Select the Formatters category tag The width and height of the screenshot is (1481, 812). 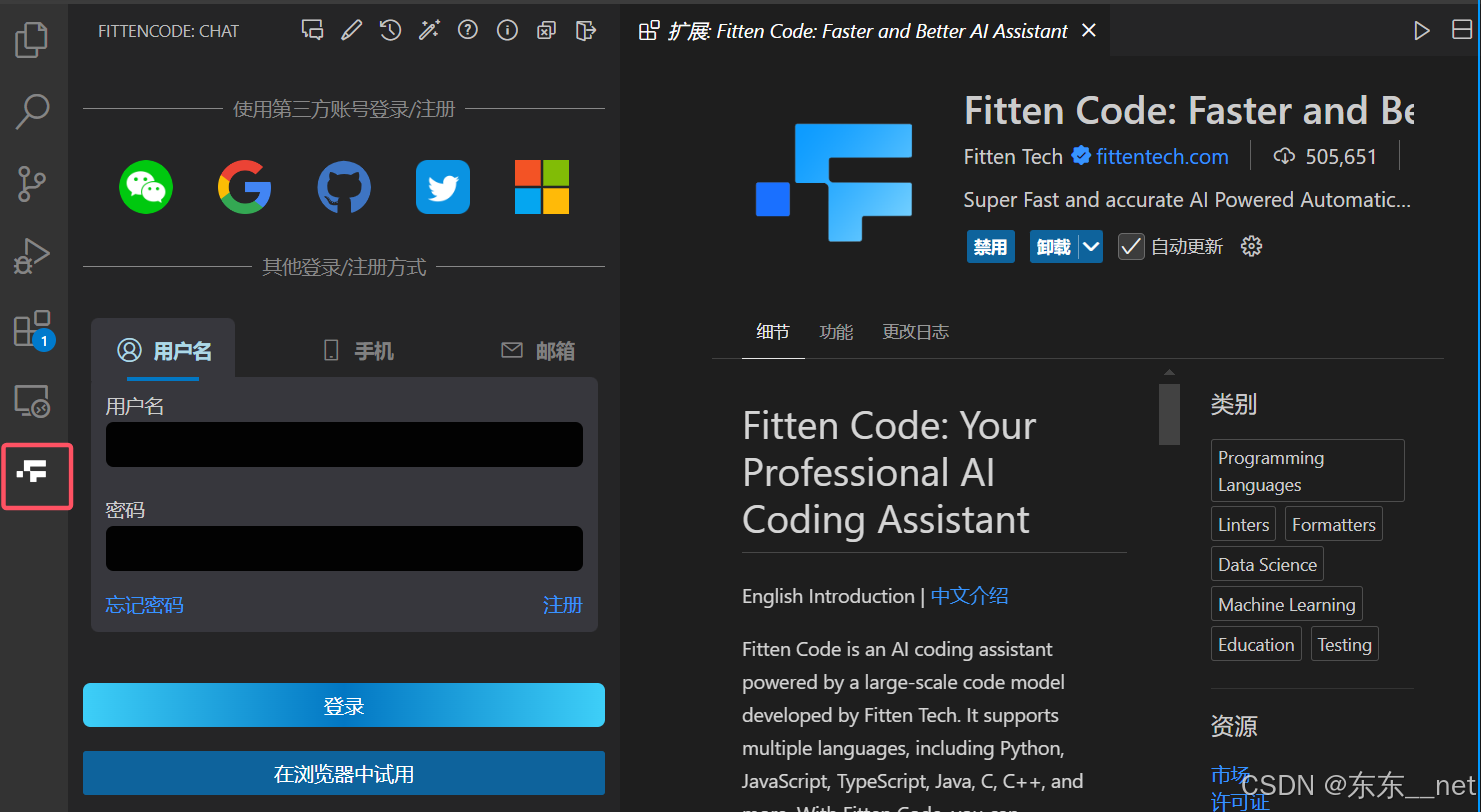click(x=1333, y=524)
